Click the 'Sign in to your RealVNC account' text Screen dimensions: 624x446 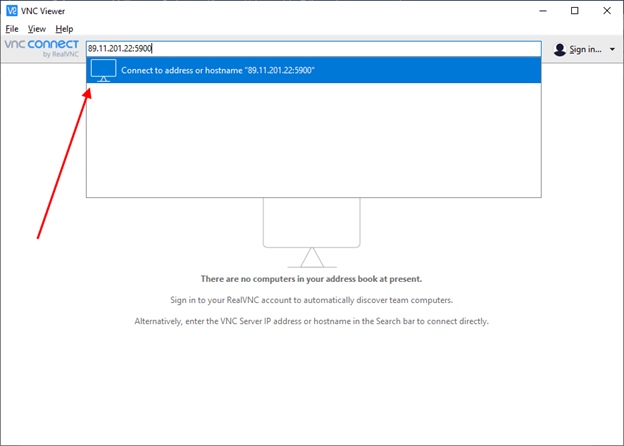(312, 300)
